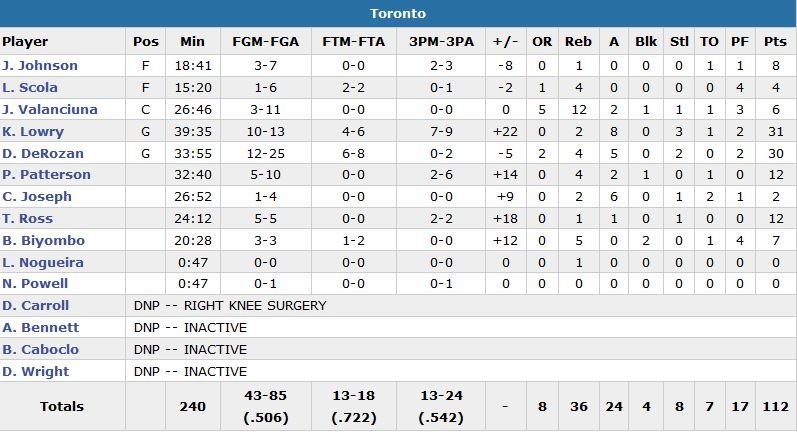Select the J. Valanciuna player name

pyautogui.click(x=50, y=109)
